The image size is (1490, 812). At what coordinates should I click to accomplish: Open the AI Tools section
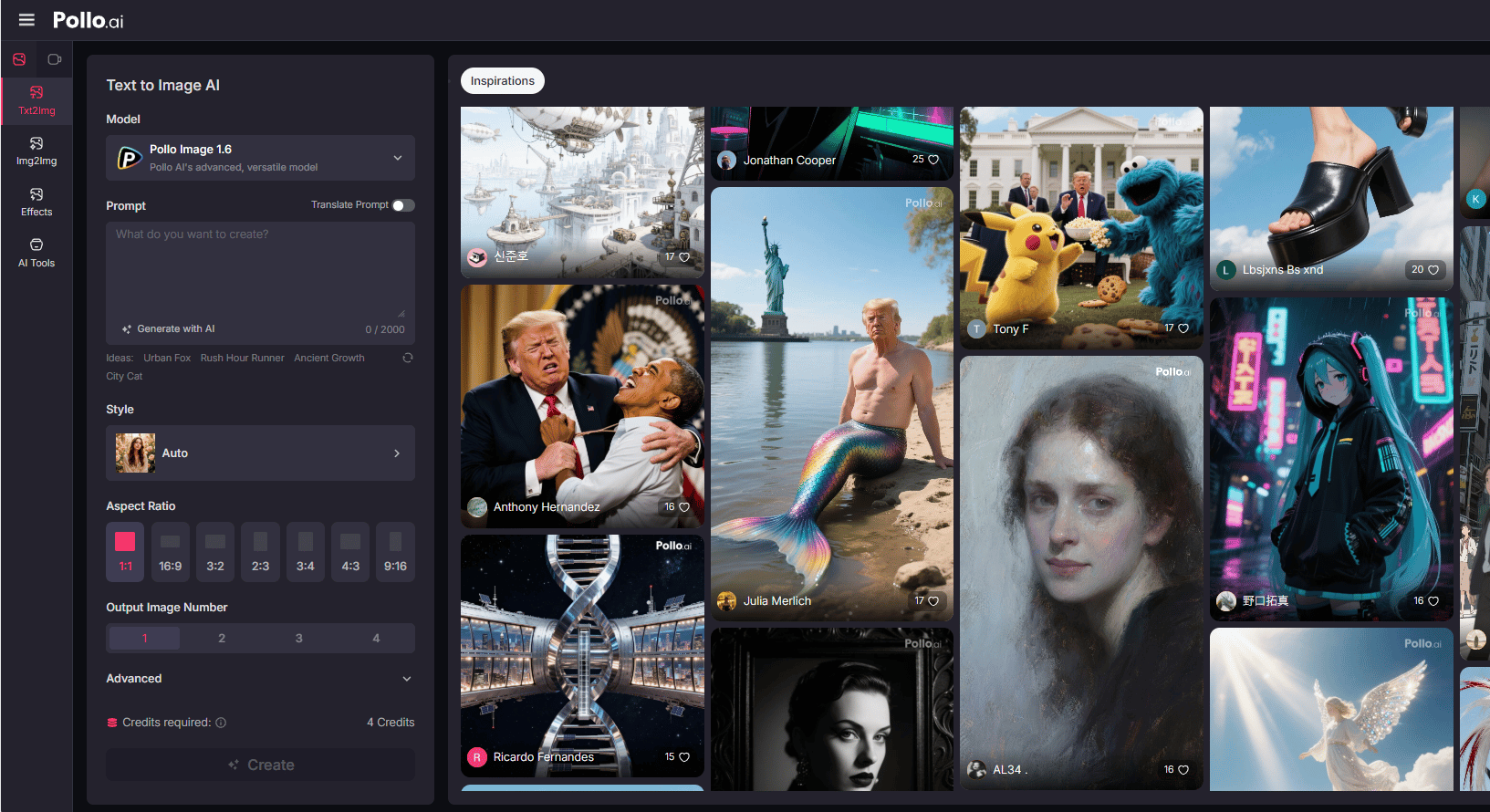coord(36,253)
